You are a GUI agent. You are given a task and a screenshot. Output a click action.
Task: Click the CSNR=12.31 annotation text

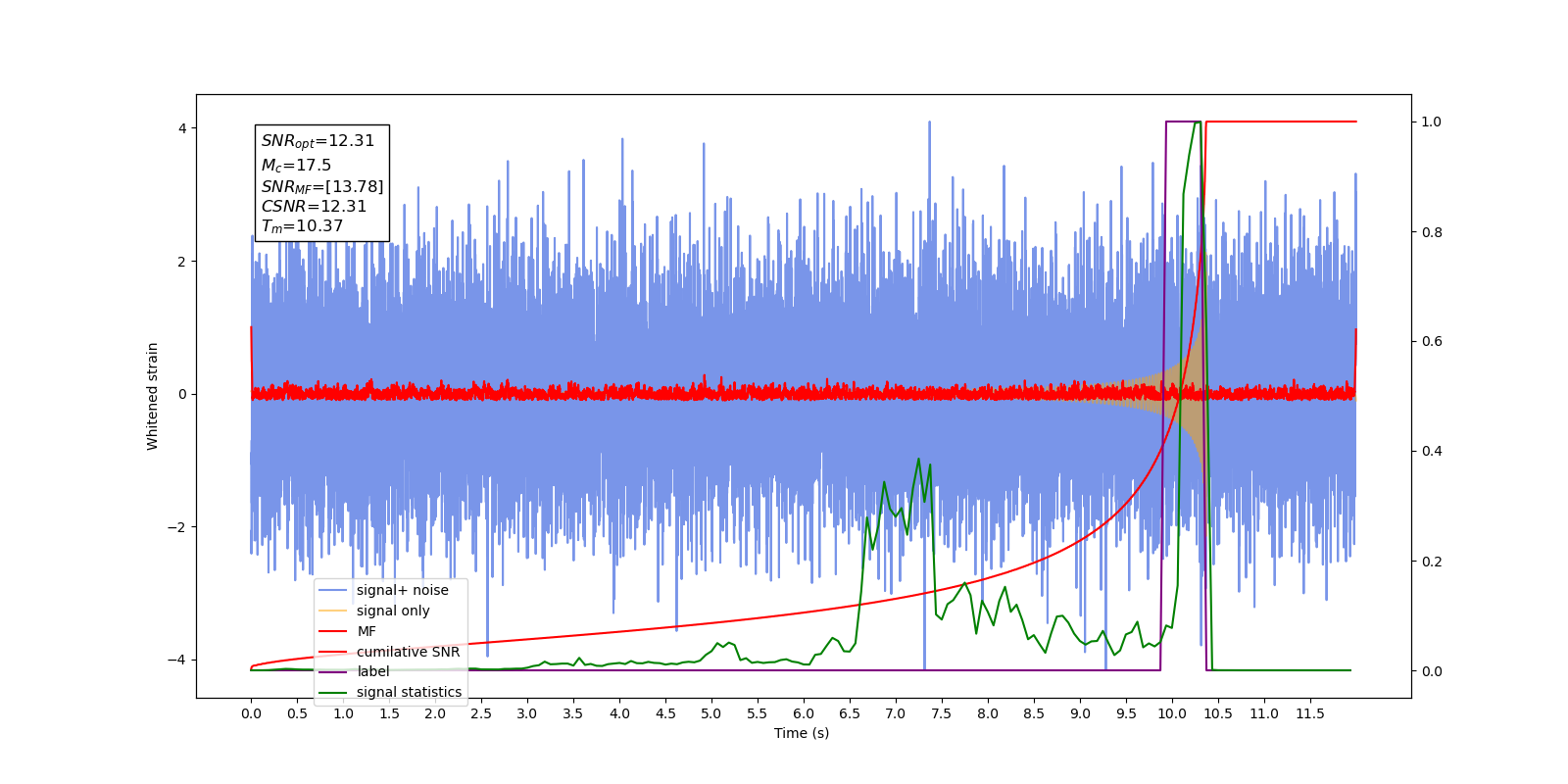(x=314, y=206)
